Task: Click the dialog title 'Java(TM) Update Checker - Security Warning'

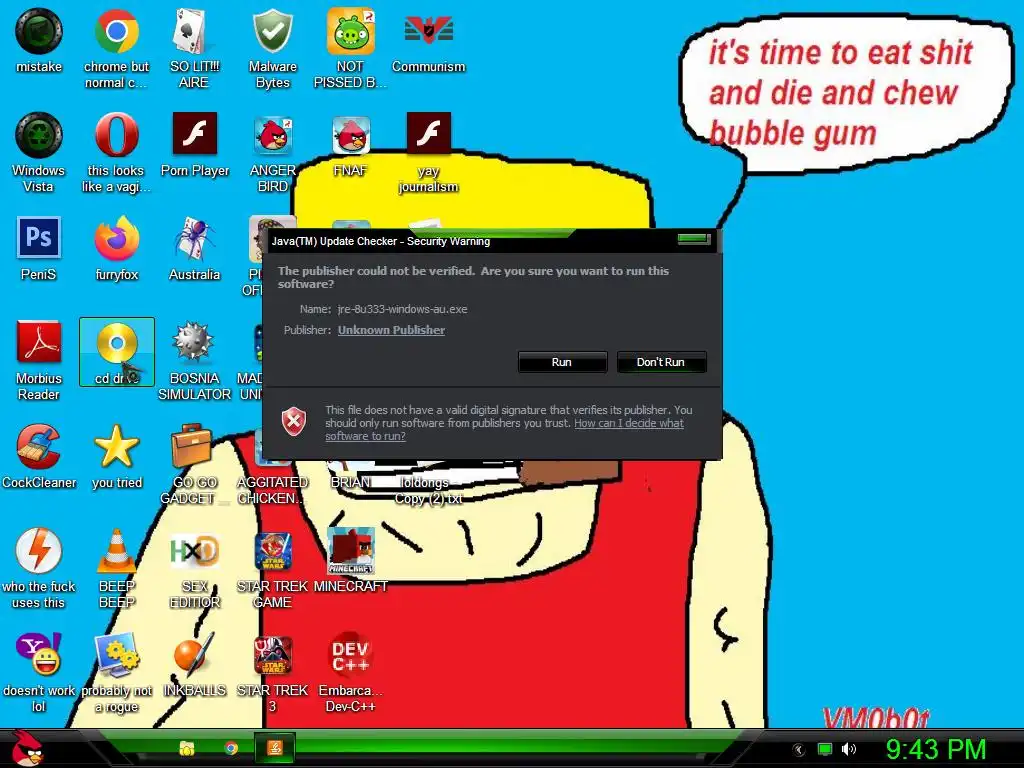Action: [381, 242]
